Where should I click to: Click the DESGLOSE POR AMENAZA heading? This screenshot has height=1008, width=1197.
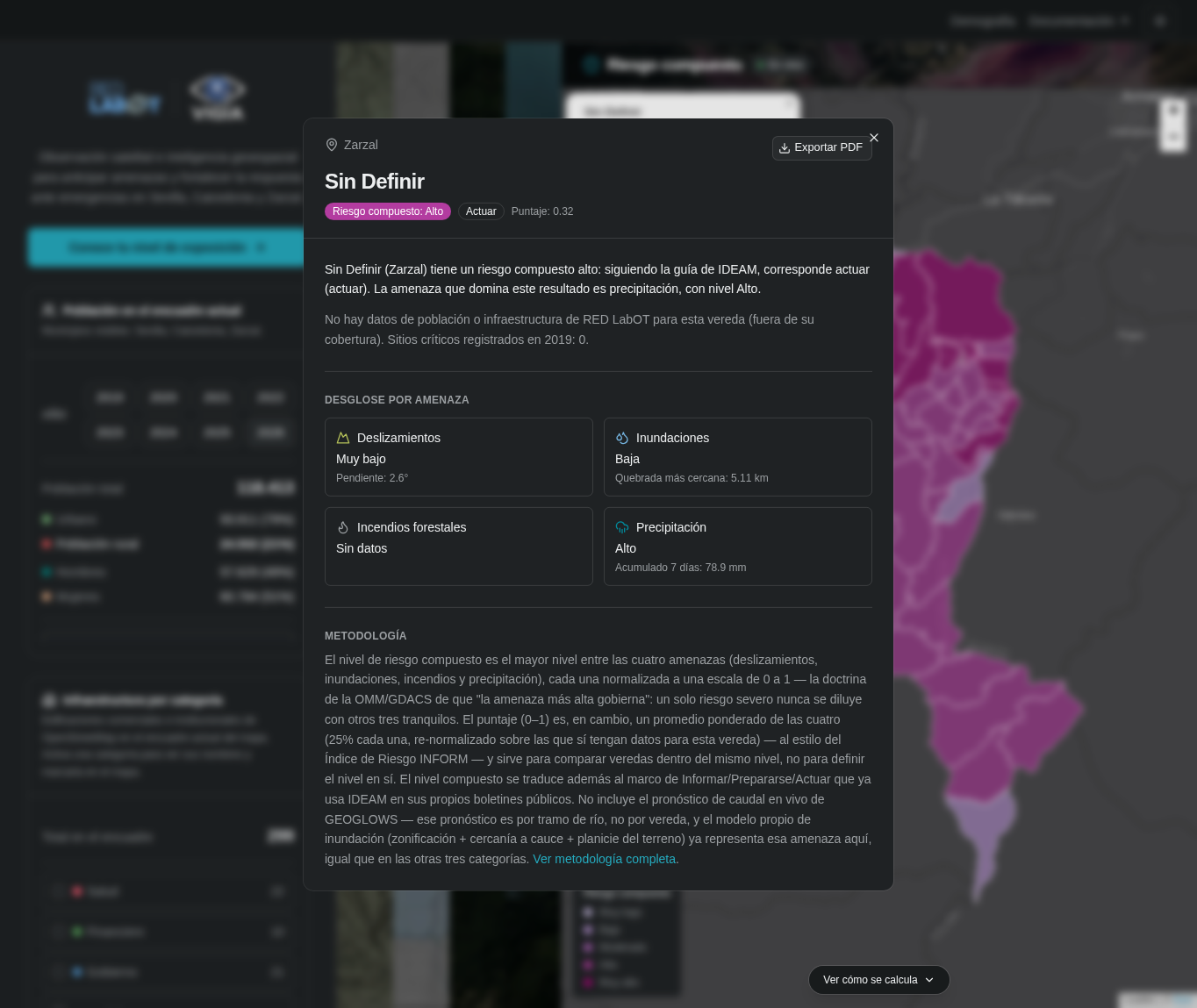[397, 400]
